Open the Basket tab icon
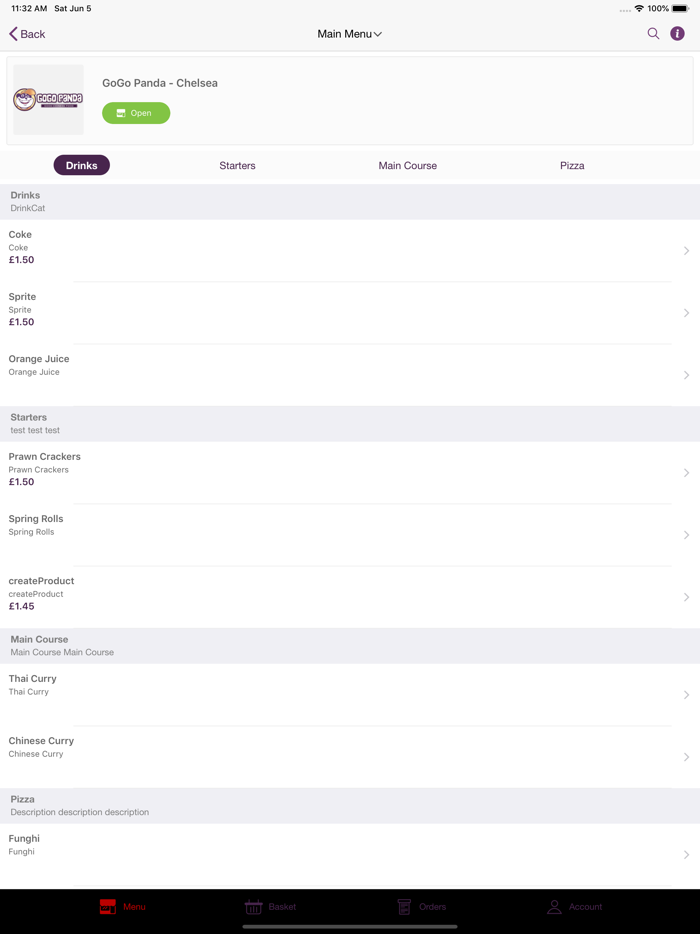 (x=254, y=907)
